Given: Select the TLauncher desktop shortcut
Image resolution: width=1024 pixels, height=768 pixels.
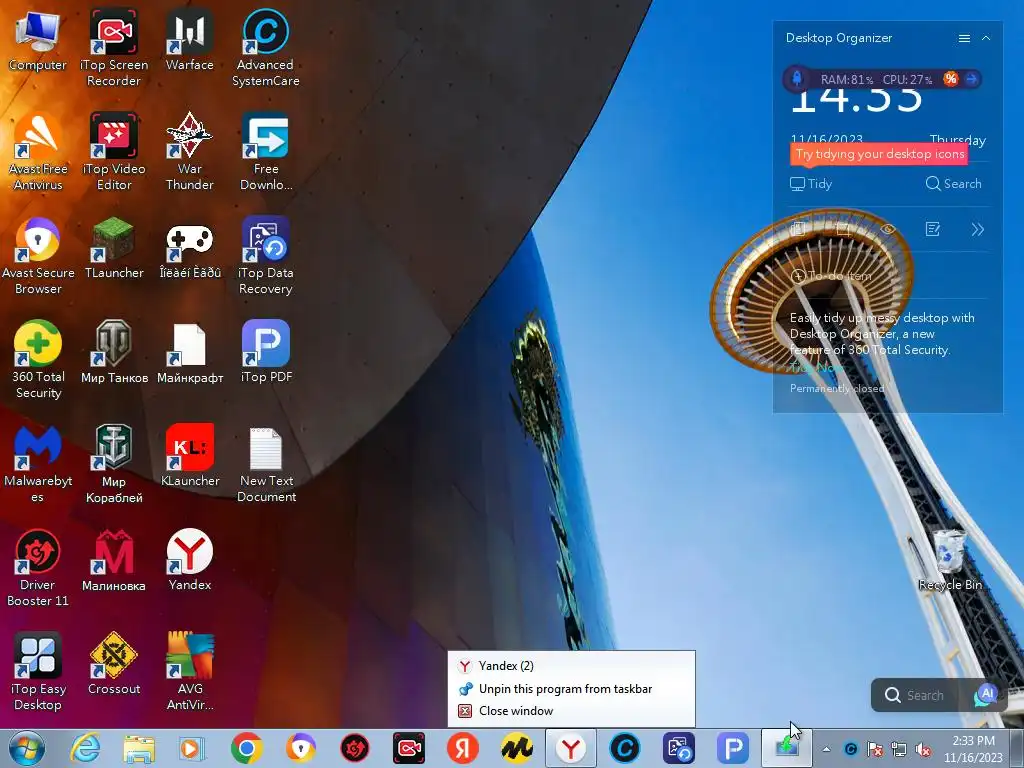Looking at the screenshot, I should click(x=114, y=248).
